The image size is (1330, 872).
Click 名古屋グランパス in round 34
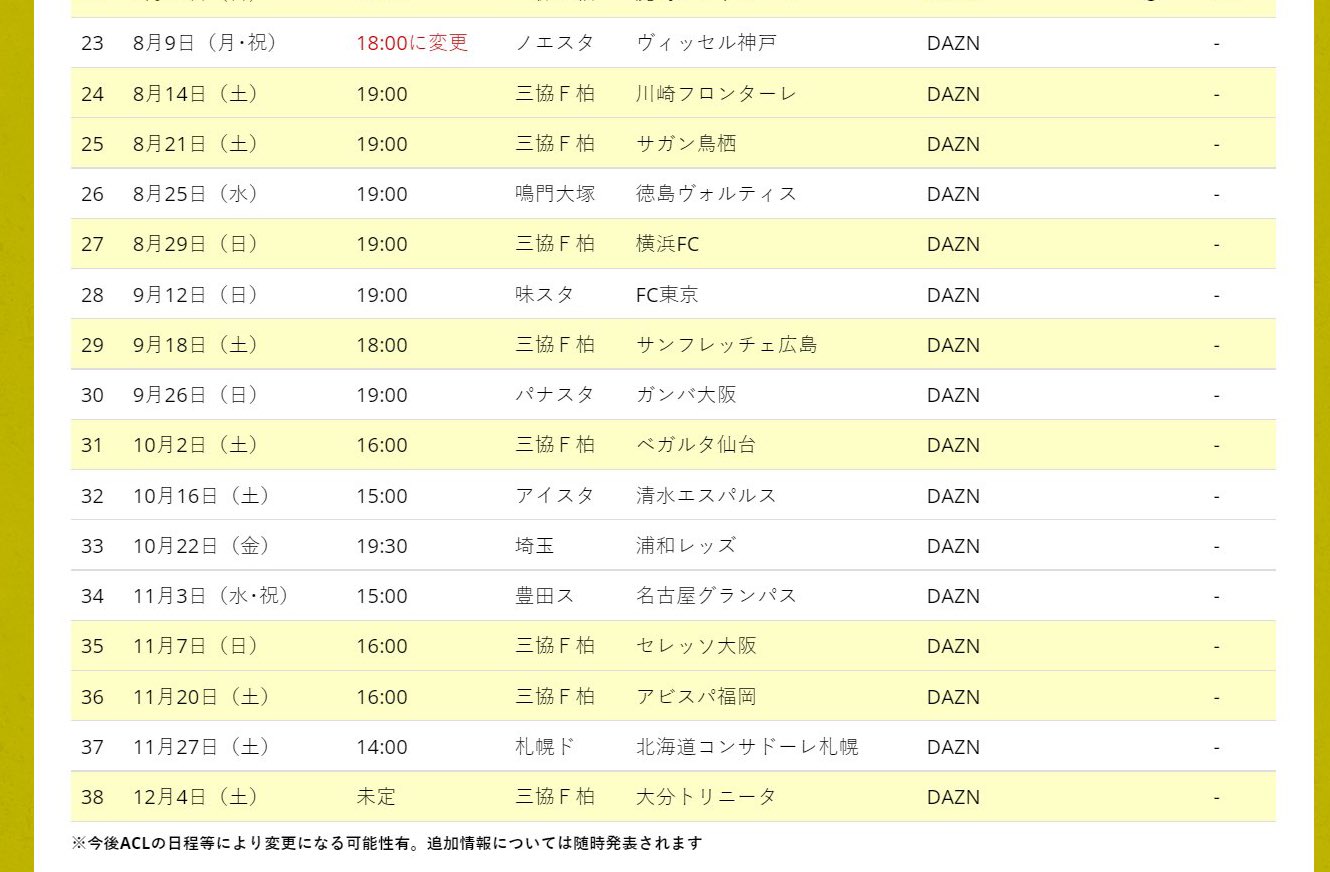point(717,595)
